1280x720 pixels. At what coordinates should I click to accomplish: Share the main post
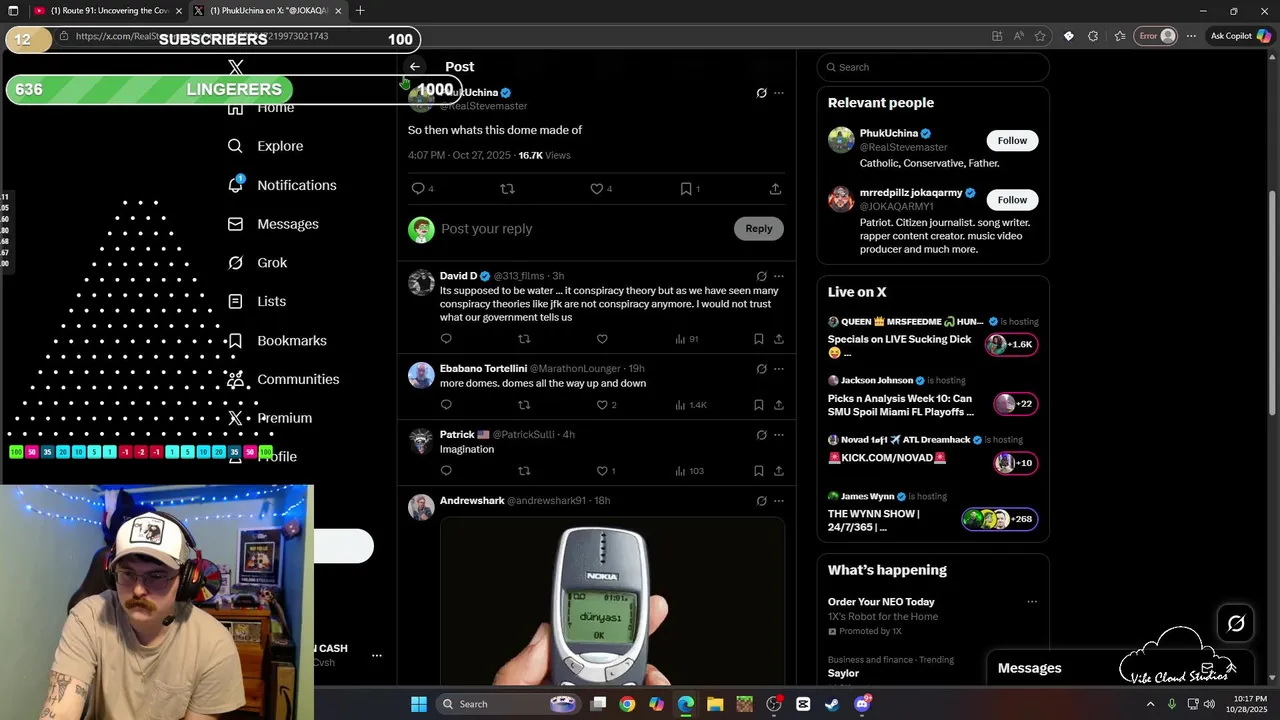775,189
